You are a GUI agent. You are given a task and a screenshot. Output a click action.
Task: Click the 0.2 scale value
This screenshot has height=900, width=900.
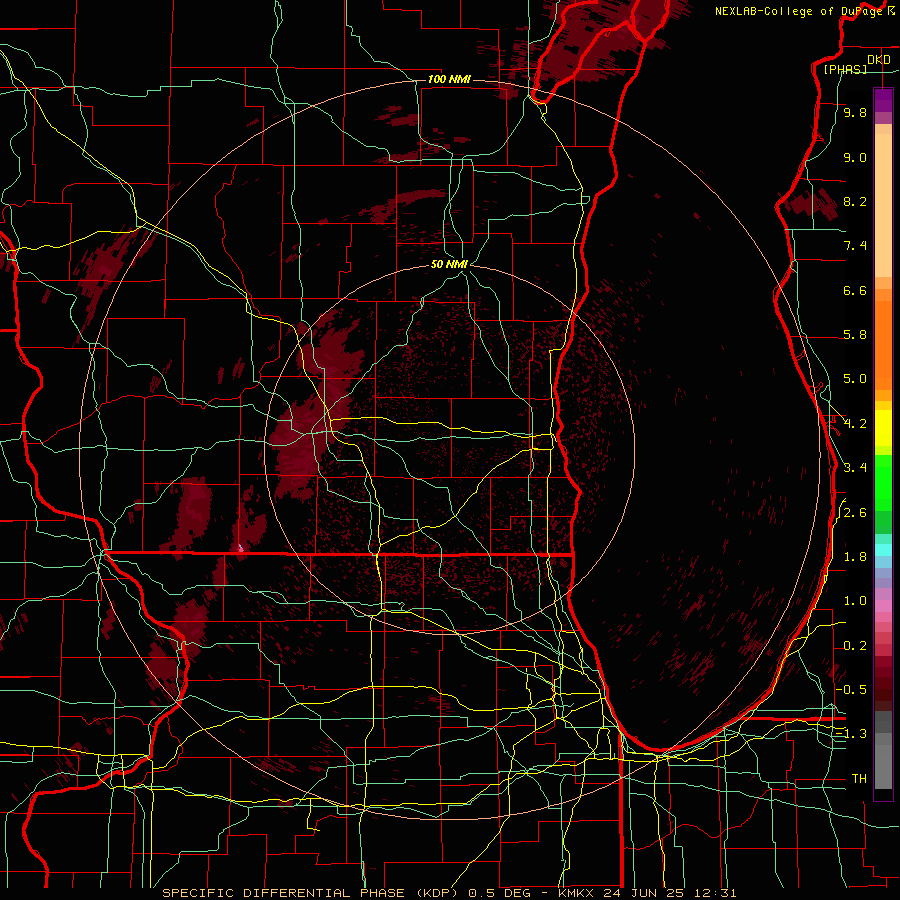point(855,646)
